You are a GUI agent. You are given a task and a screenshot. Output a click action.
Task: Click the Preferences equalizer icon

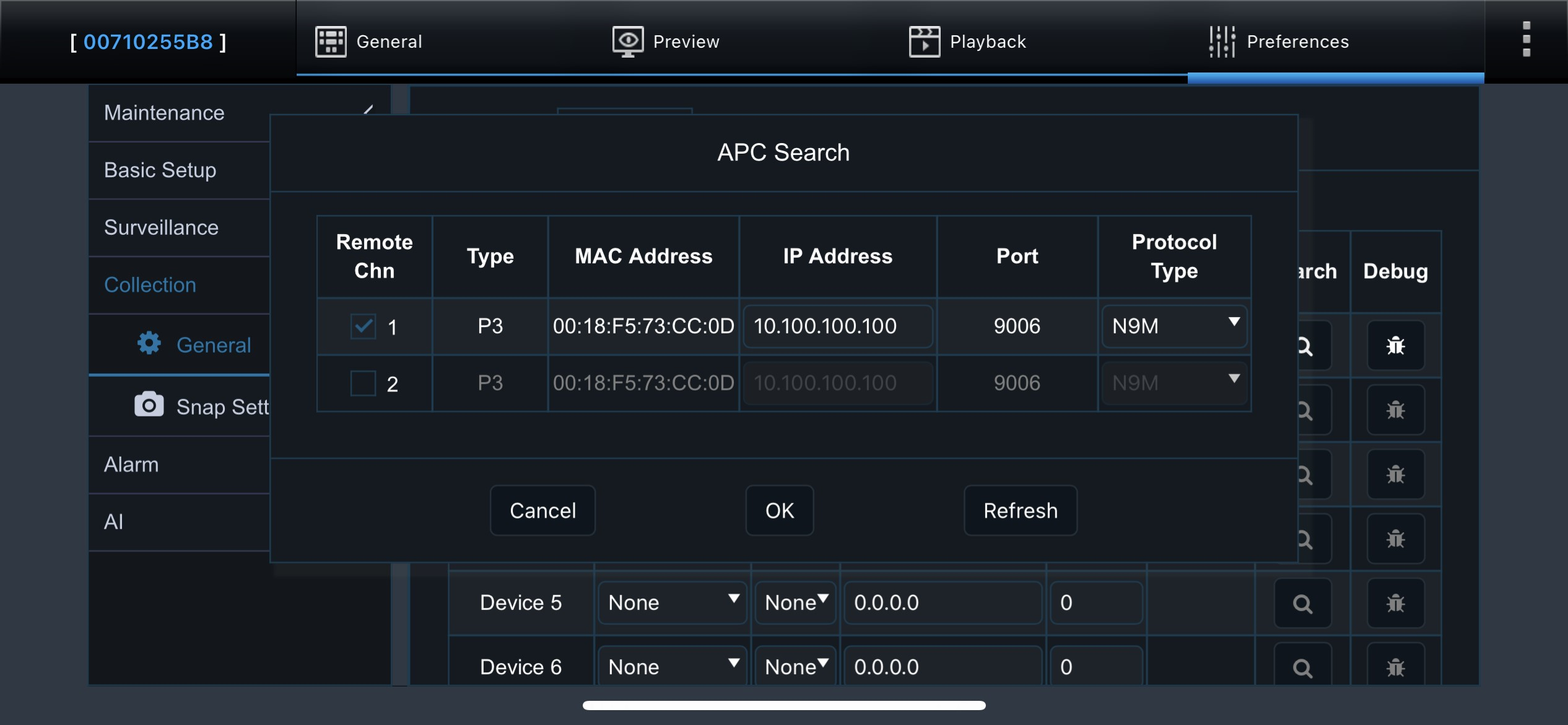point(1222,41)
